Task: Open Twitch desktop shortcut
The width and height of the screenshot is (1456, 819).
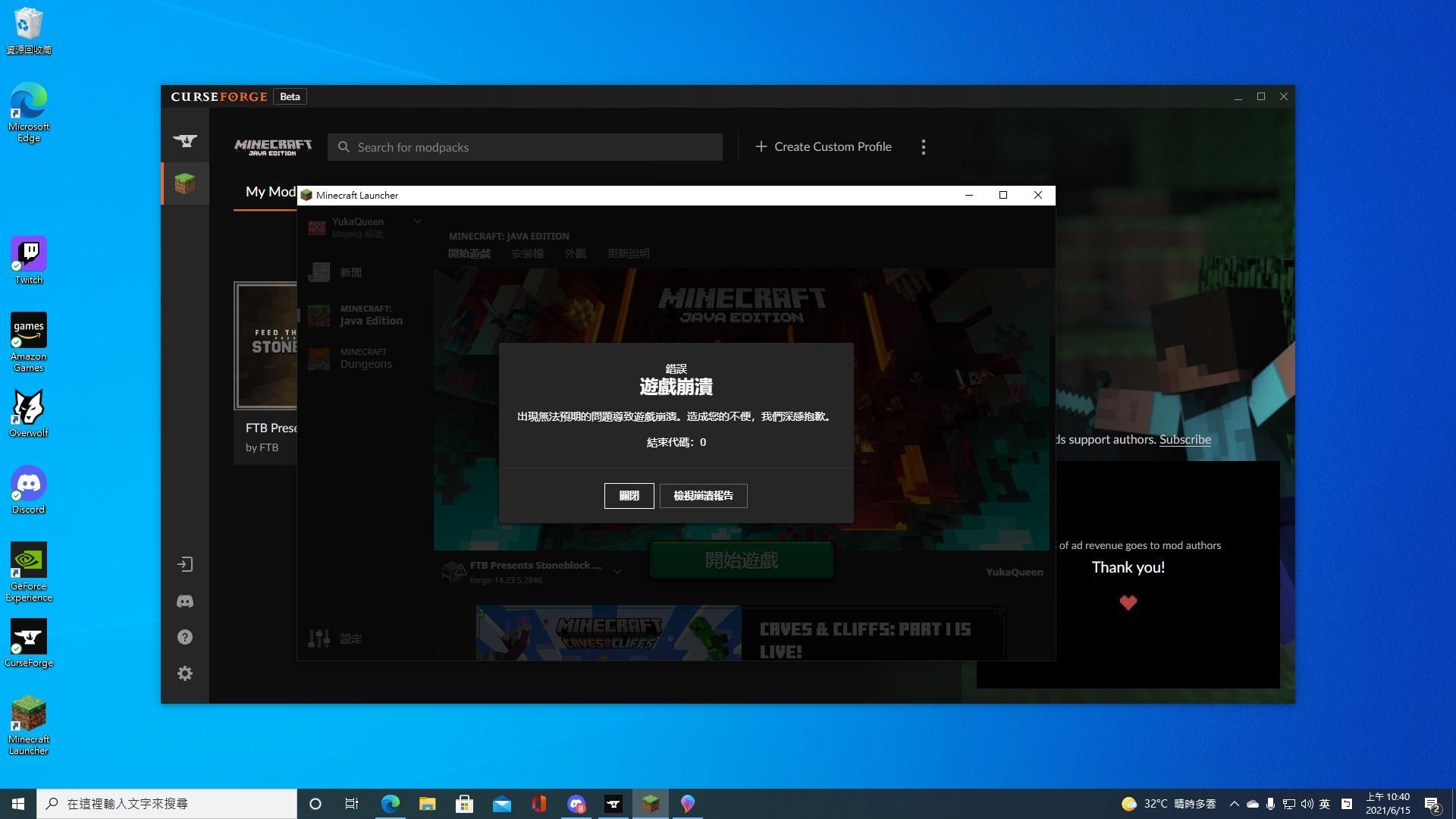Action: (x=28, y=260)
